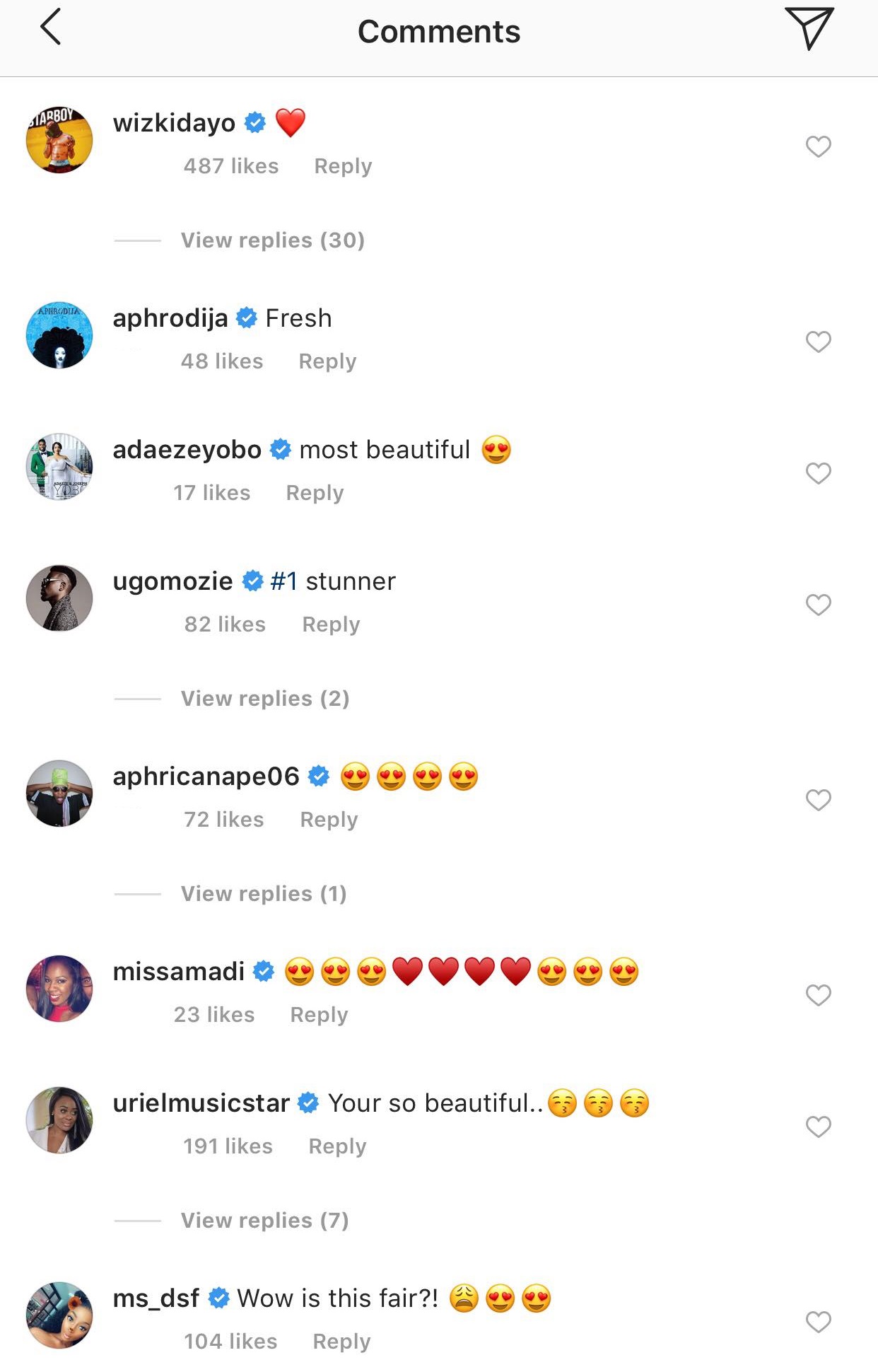Tap heart next to ms_dsf's comment

[818, 1322]
